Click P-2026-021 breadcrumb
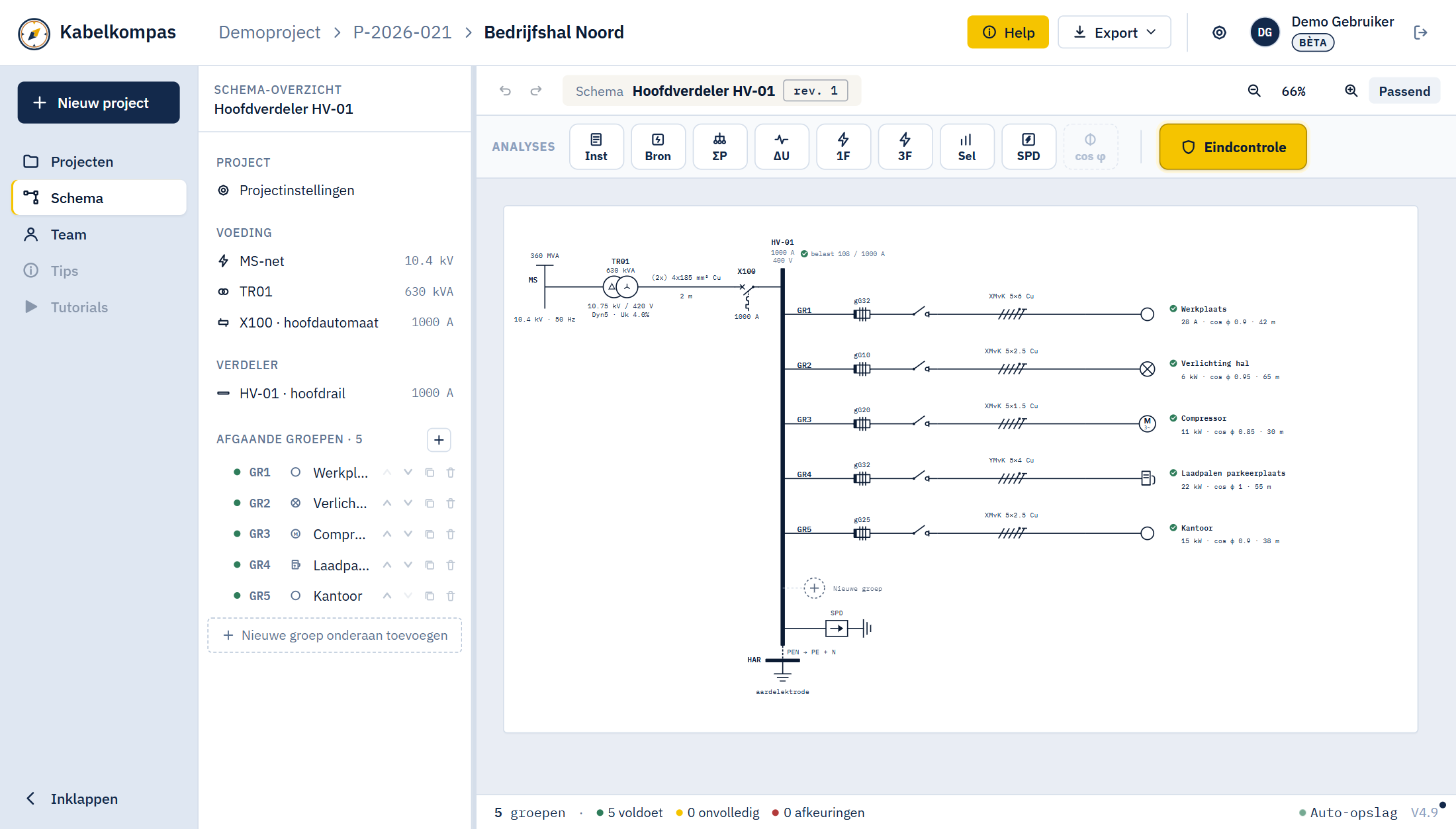 402,32
